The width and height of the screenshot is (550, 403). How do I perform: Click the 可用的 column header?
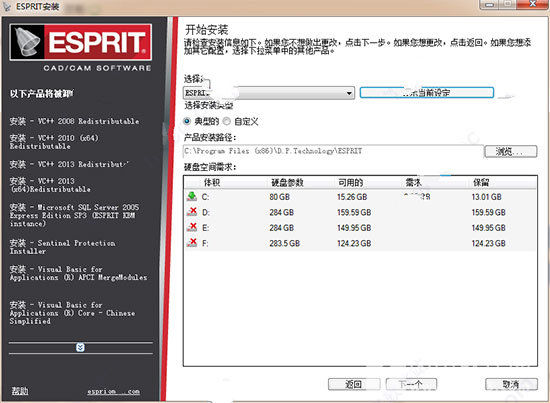tap(351, 182)
